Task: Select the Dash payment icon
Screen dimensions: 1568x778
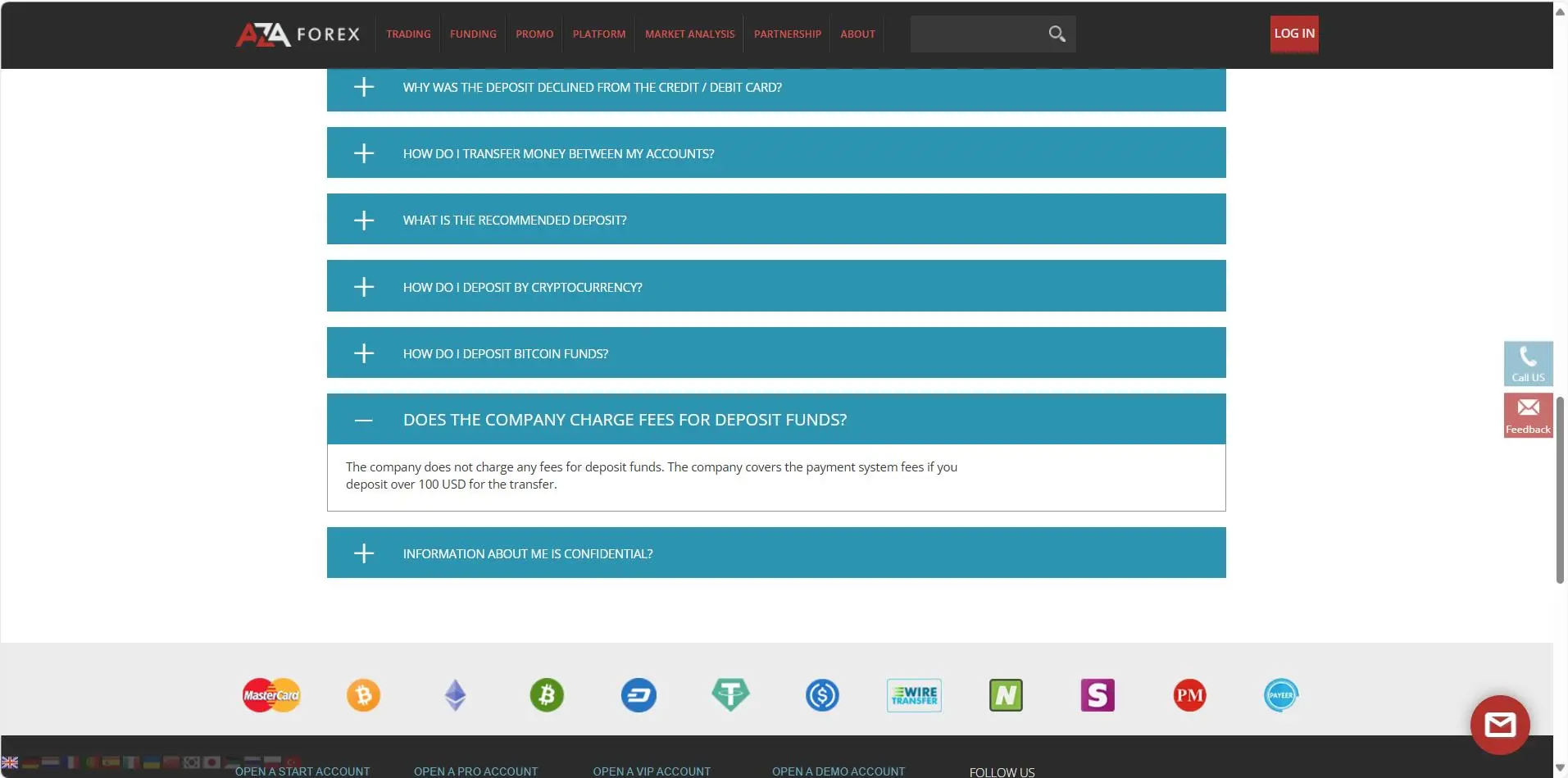Action: tap(639, 695)
